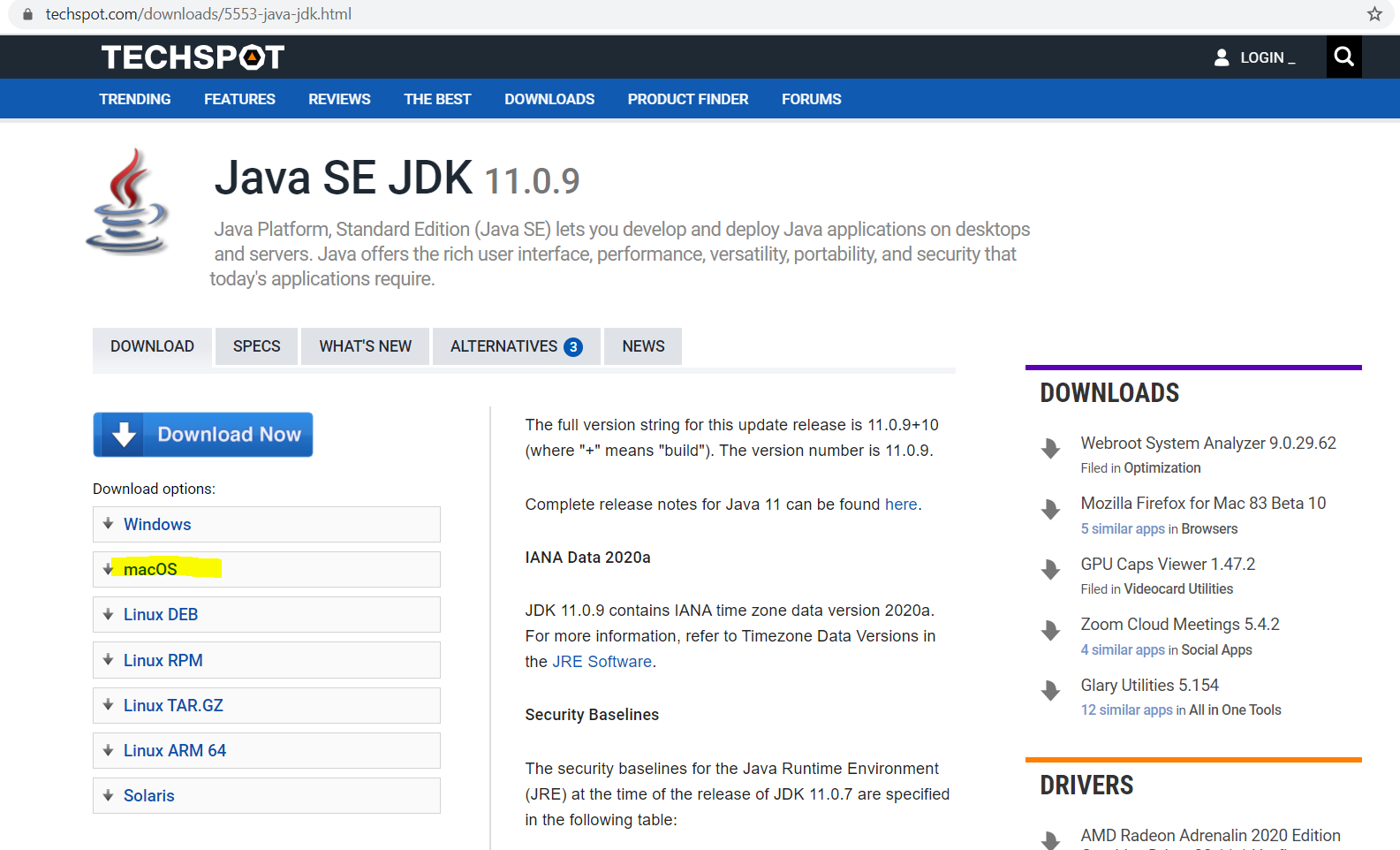The image size is (1400, 850).
Task: Click the 'Security Baselines' heading text
Action: [592, 715]
